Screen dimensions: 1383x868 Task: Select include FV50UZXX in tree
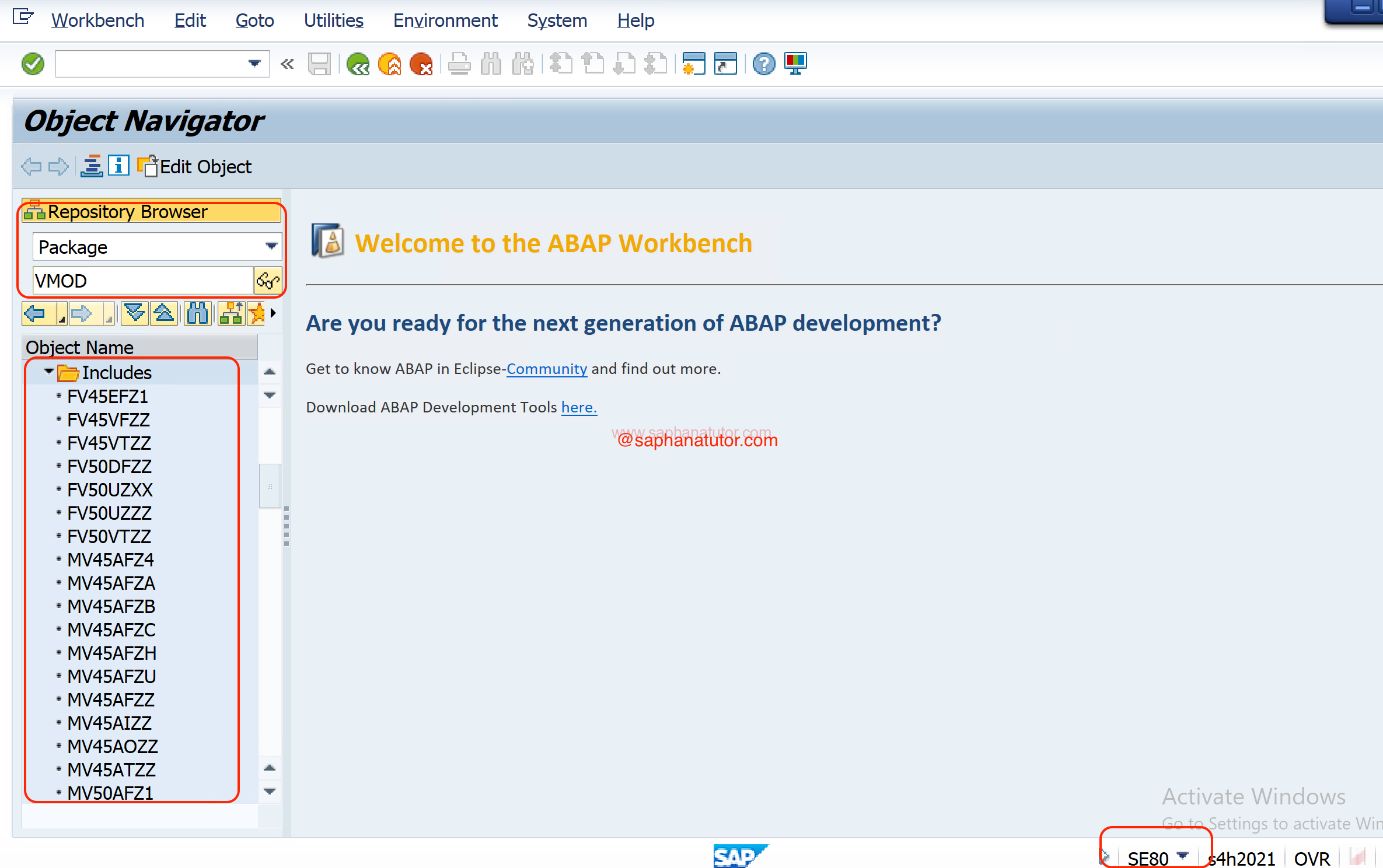pos(110,490)
